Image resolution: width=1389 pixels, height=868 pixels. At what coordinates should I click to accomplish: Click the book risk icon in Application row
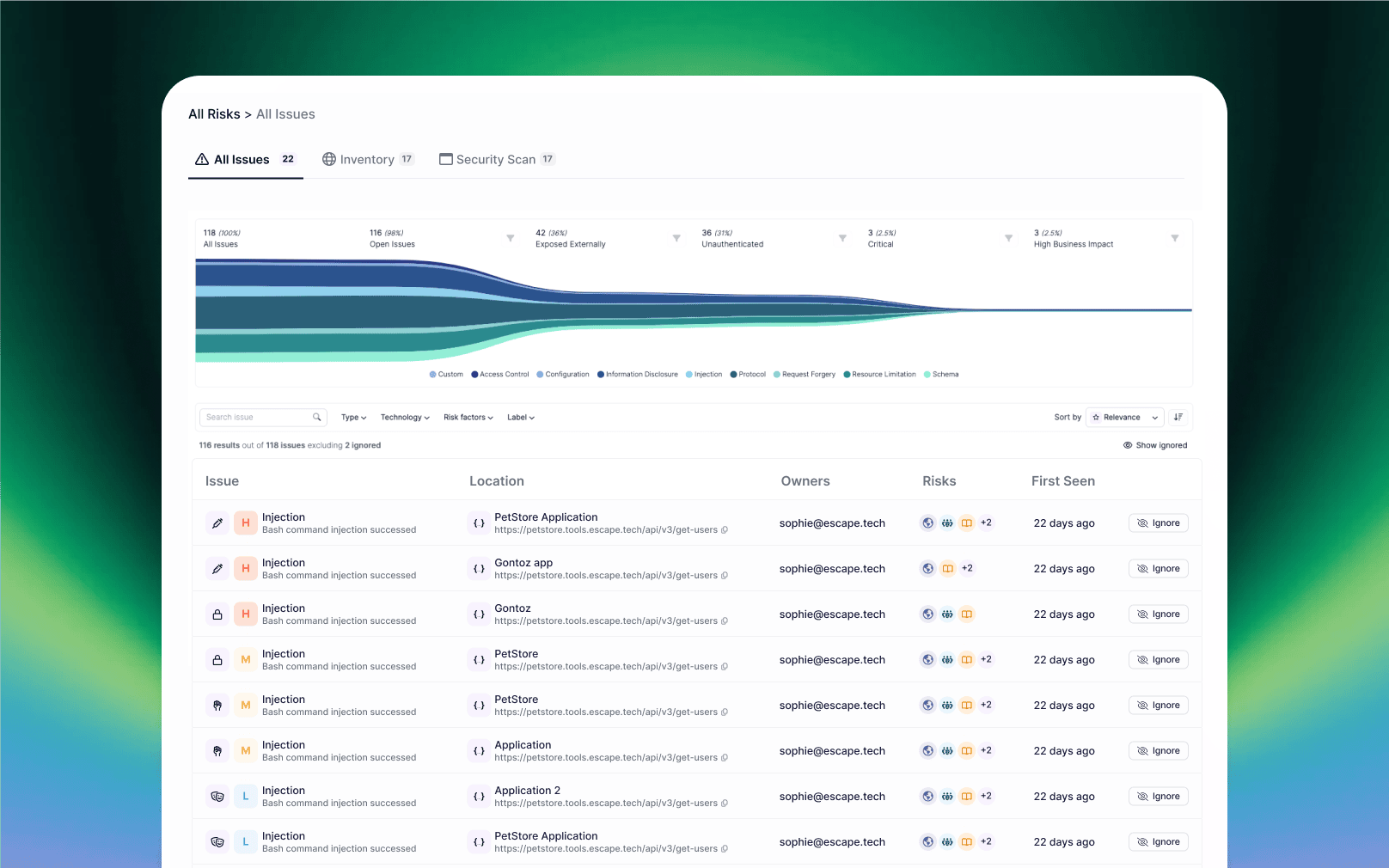pyautogui.click(x=967, y=750)
